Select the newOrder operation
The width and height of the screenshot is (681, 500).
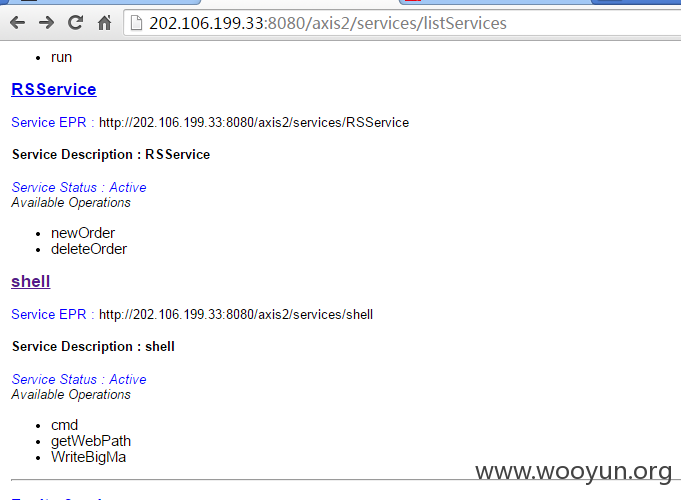[x=83, y=233]
